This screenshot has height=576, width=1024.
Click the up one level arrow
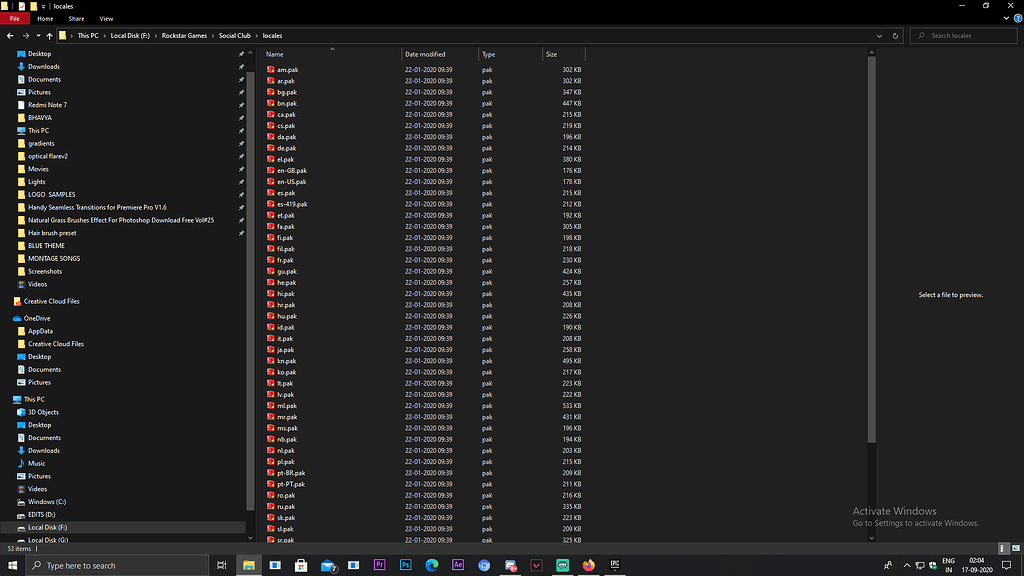50,35
